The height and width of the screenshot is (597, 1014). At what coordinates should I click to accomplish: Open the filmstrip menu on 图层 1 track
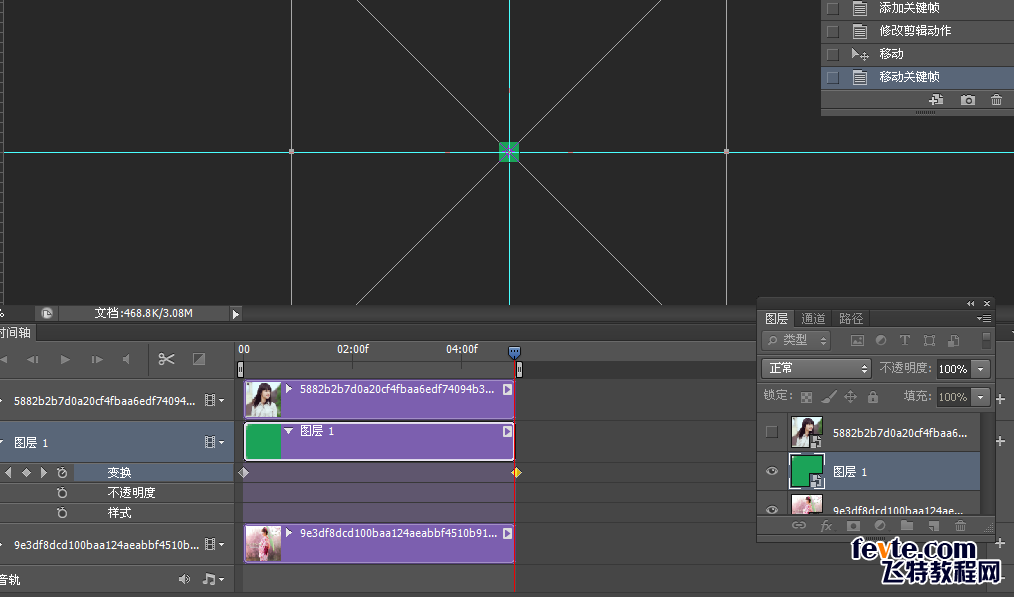215,442
